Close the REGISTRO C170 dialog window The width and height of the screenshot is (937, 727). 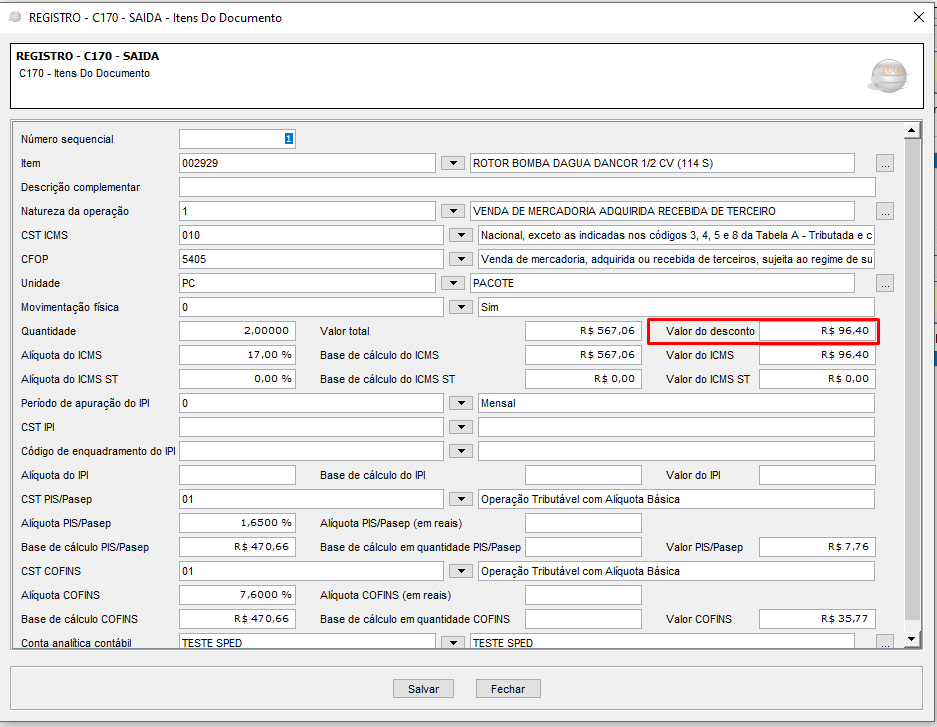(x=919, y=17)
